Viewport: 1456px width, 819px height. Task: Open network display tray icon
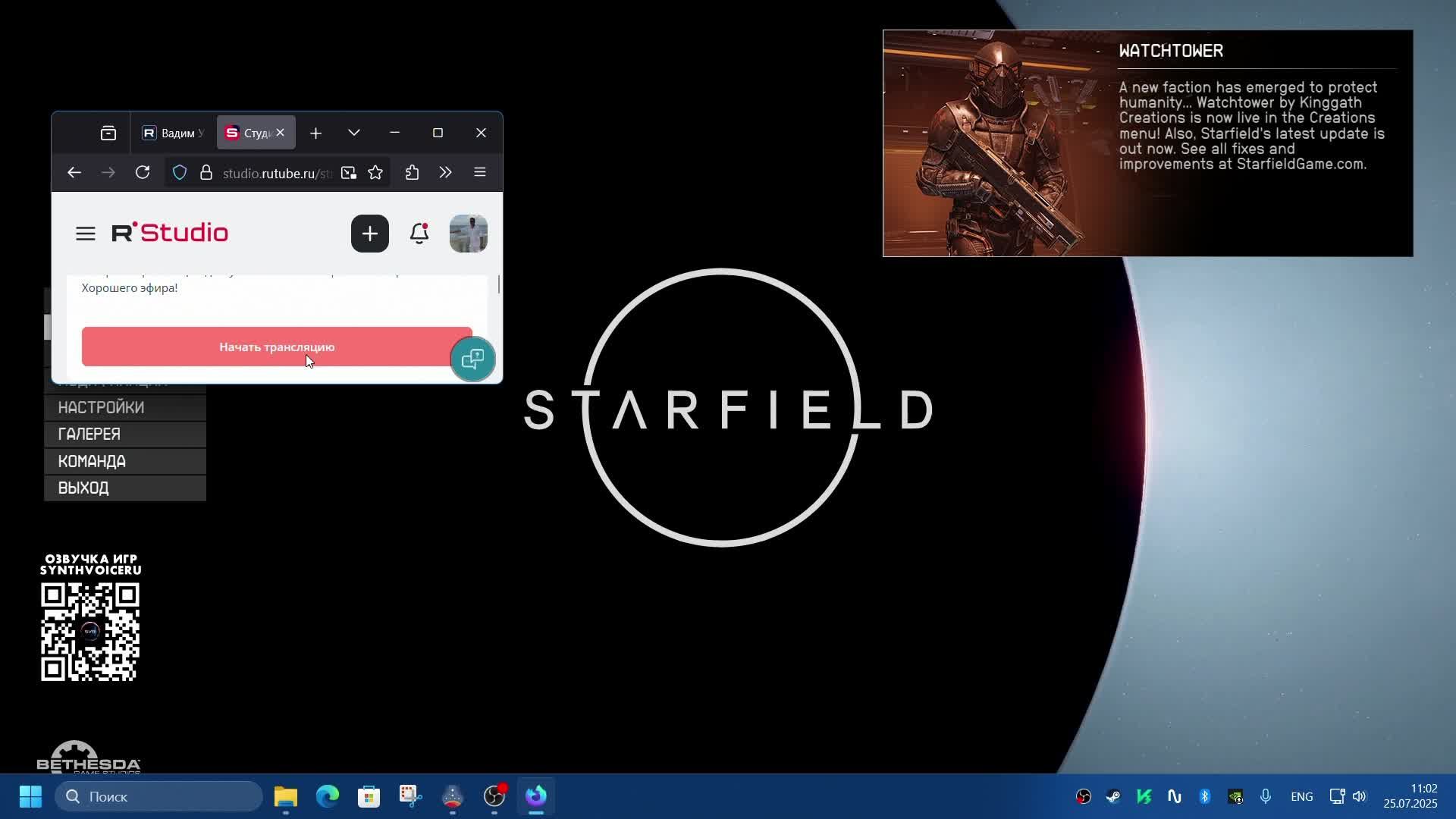click(1337, 796)
